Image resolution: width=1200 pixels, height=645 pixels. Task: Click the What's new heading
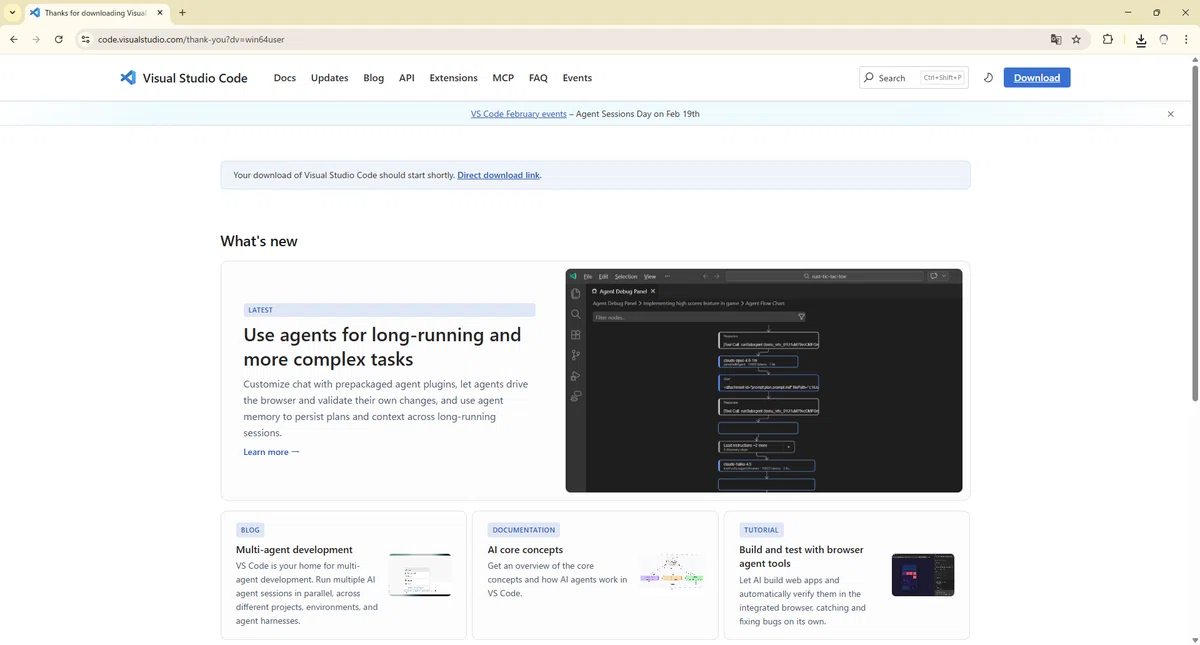[x=259, y=241]
